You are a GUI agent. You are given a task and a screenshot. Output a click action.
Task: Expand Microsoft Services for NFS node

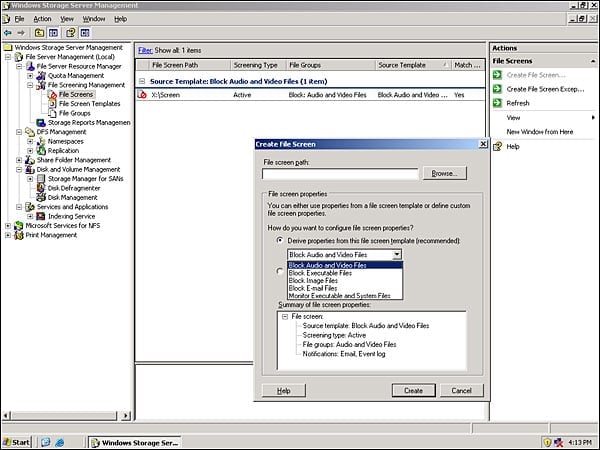pyautogui.click(x=8, y=226)
